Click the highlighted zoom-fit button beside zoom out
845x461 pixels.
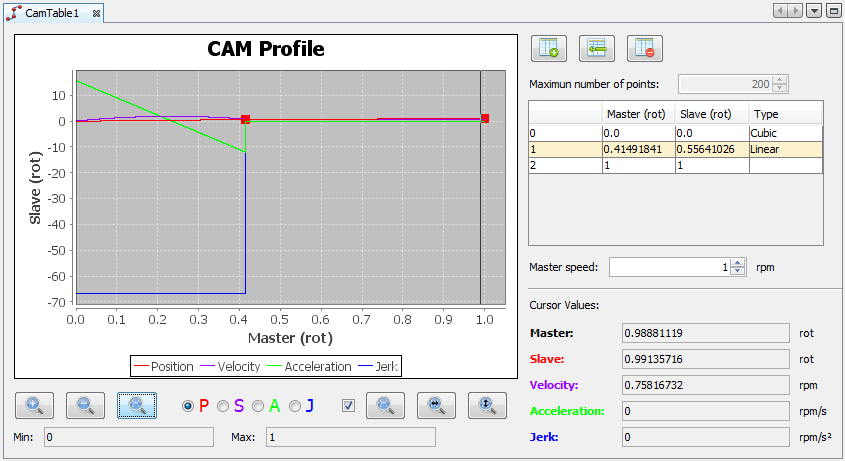(137, 405)
